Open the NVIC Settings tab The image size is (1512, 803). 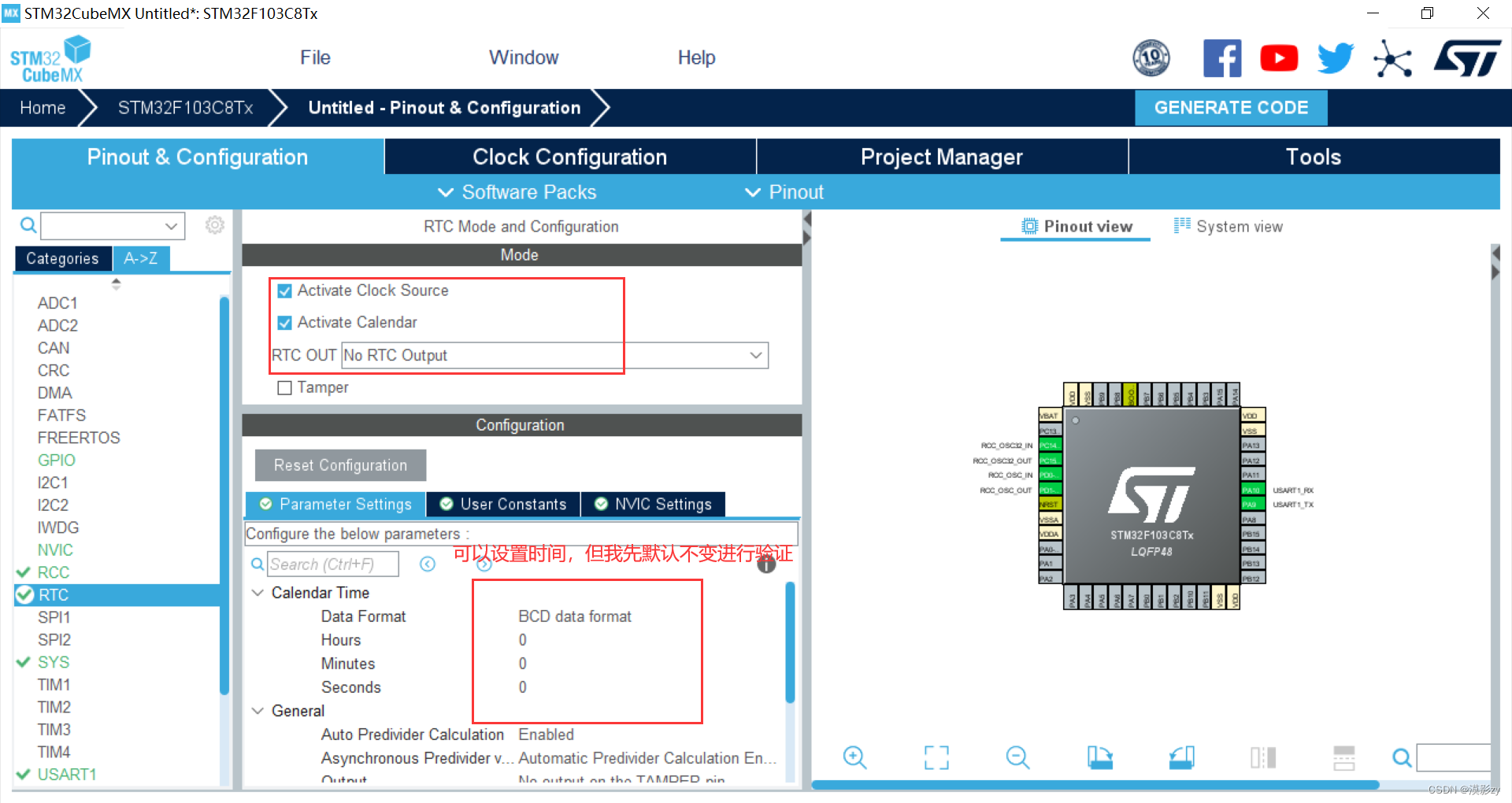pyautogui.click(x=653, y=504)
